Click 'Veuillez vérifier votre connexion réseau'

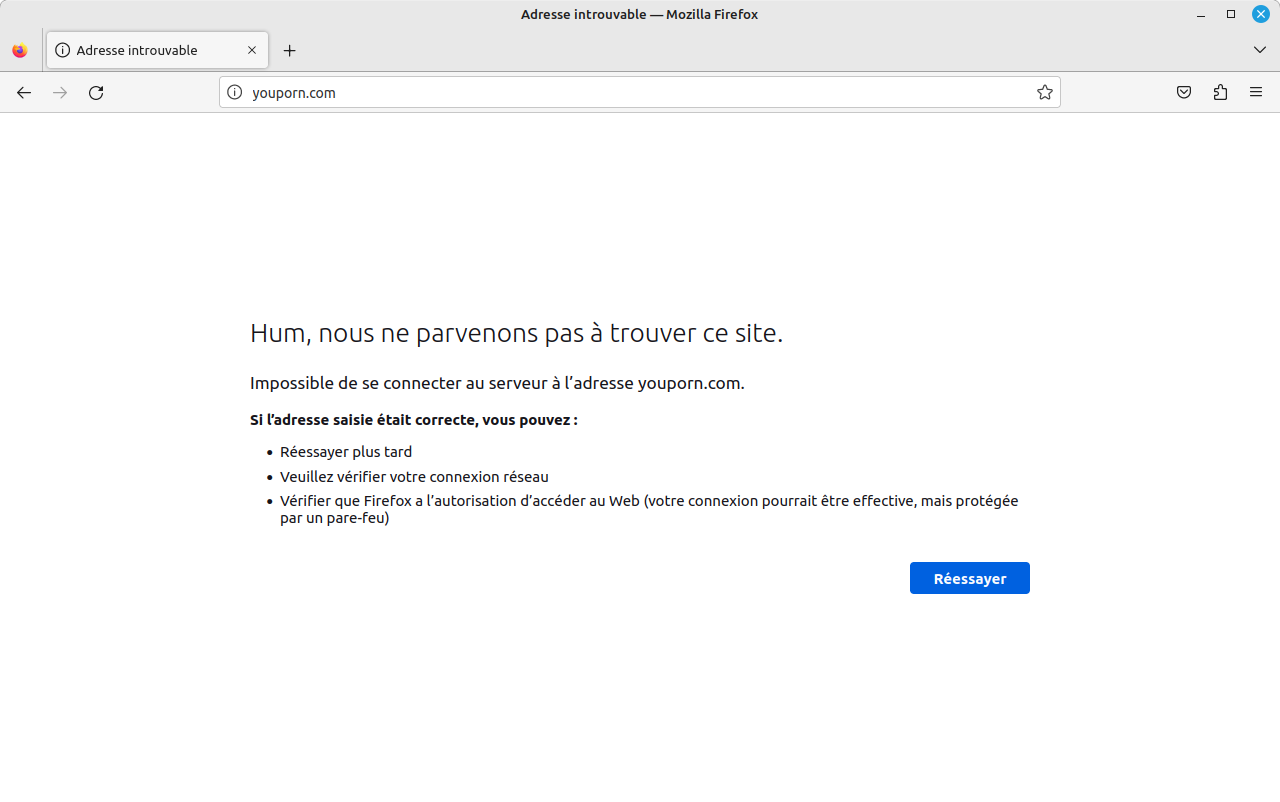pyautogui.click(x=414, y=477)
